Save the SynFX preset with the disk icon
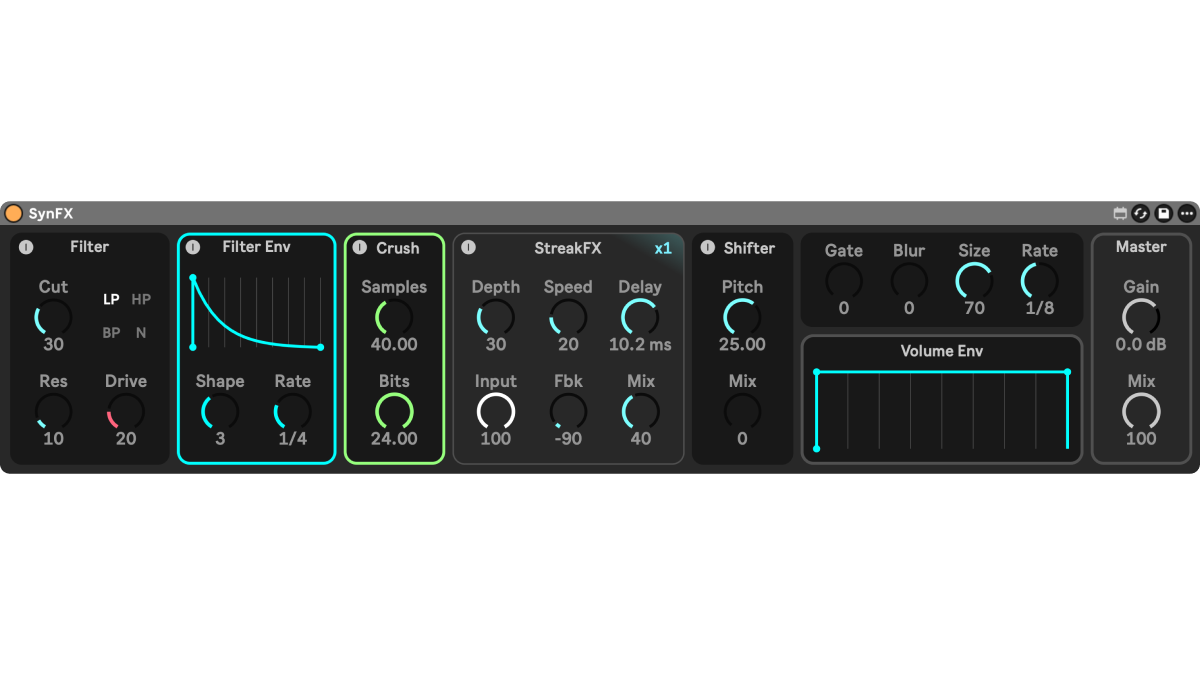 click(1162, 212)
